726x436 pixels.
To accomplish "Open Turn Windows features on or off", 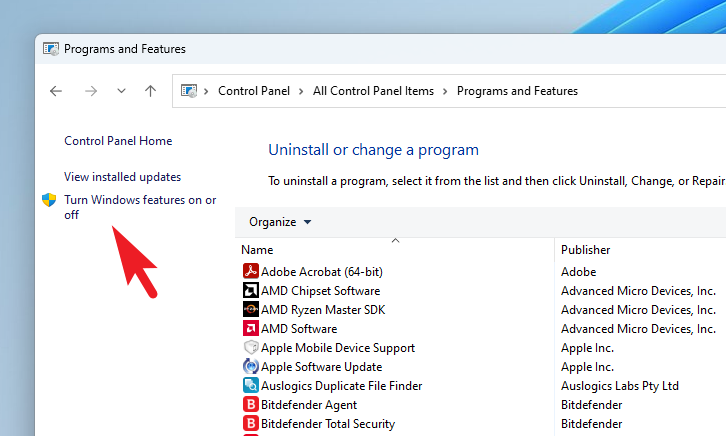I will [x=140, y=207].
